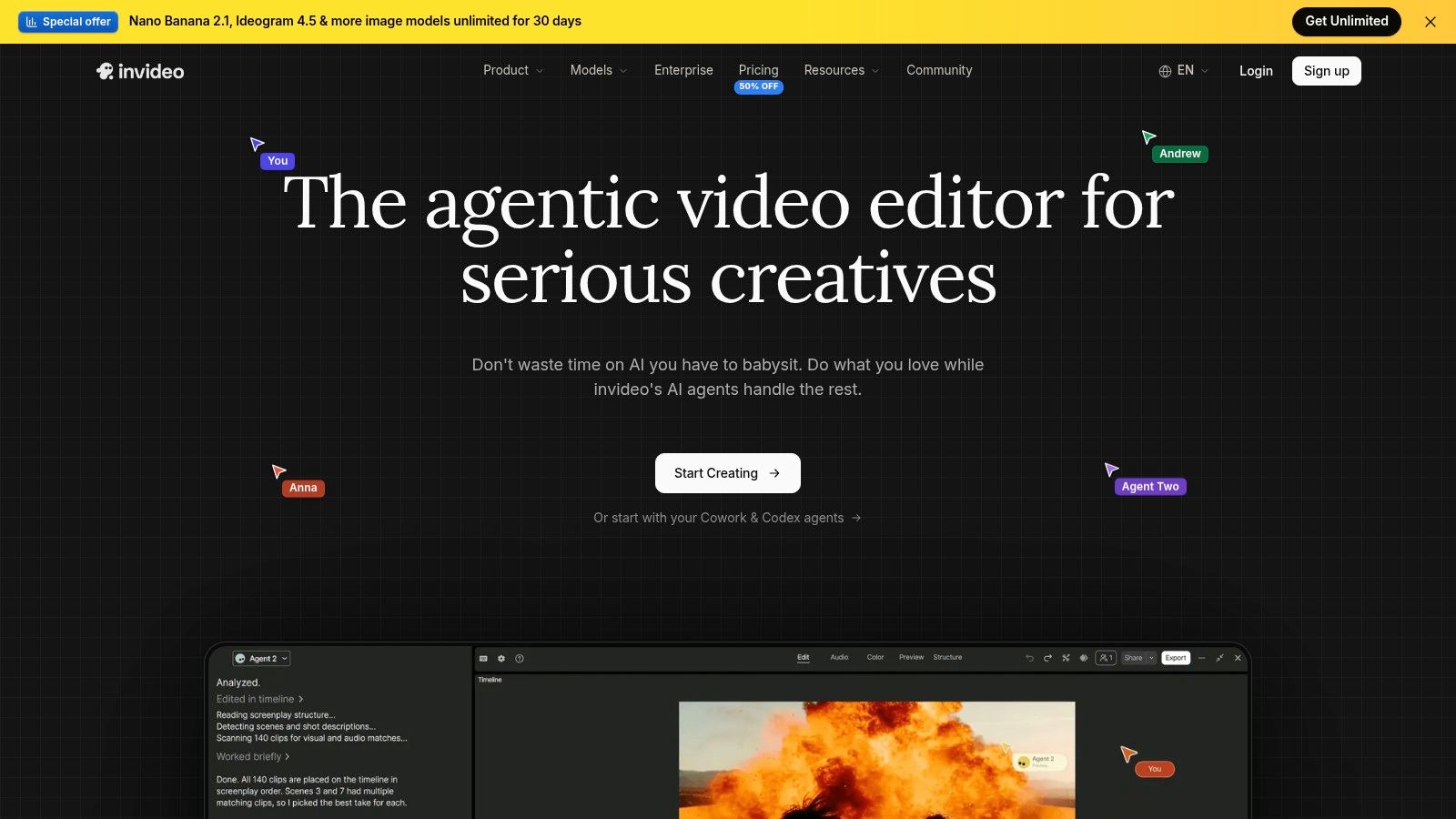
Task: Expand the Share dropdown arrow
Action: (x=1151, y=658)
